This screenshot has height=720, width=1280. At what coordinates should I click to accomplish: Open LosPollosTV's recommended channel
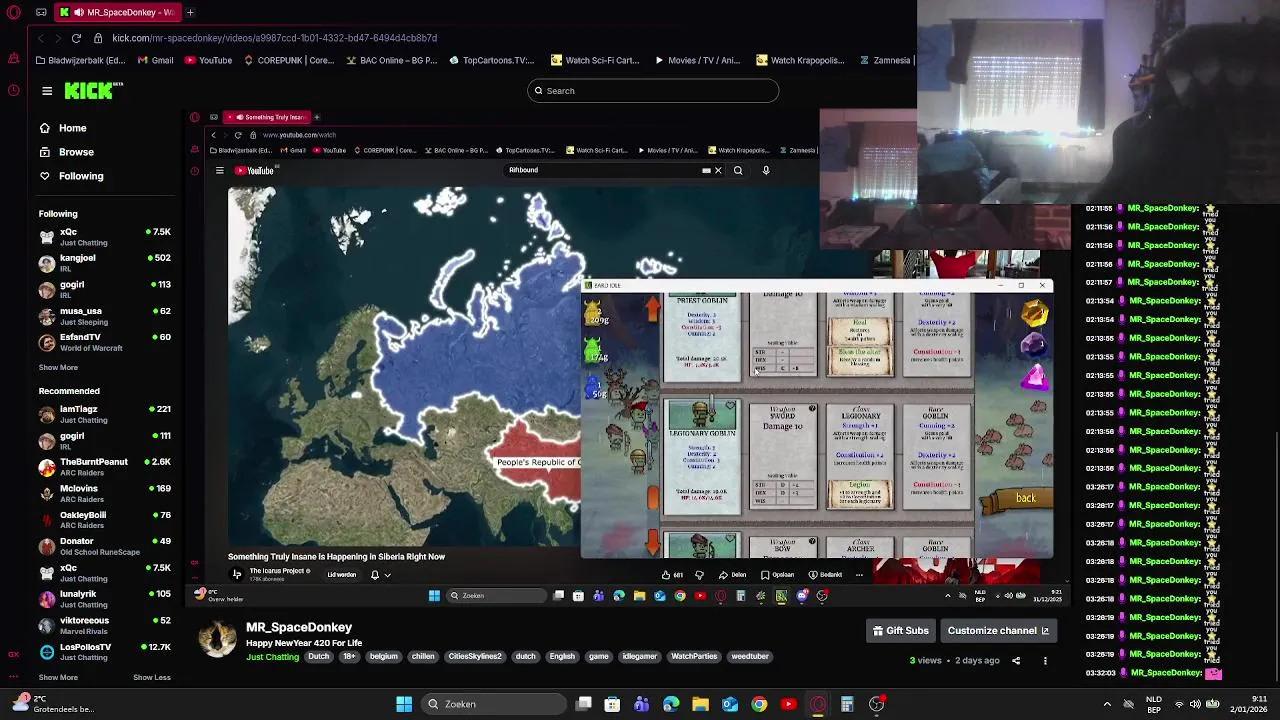(x=105, y=652)
